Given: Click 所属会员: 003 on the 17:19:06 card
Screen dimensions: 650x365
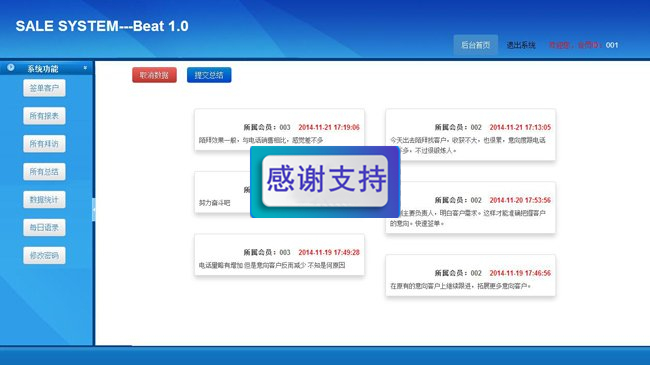Looking at the screenshot, I should [x=267, y=127].
